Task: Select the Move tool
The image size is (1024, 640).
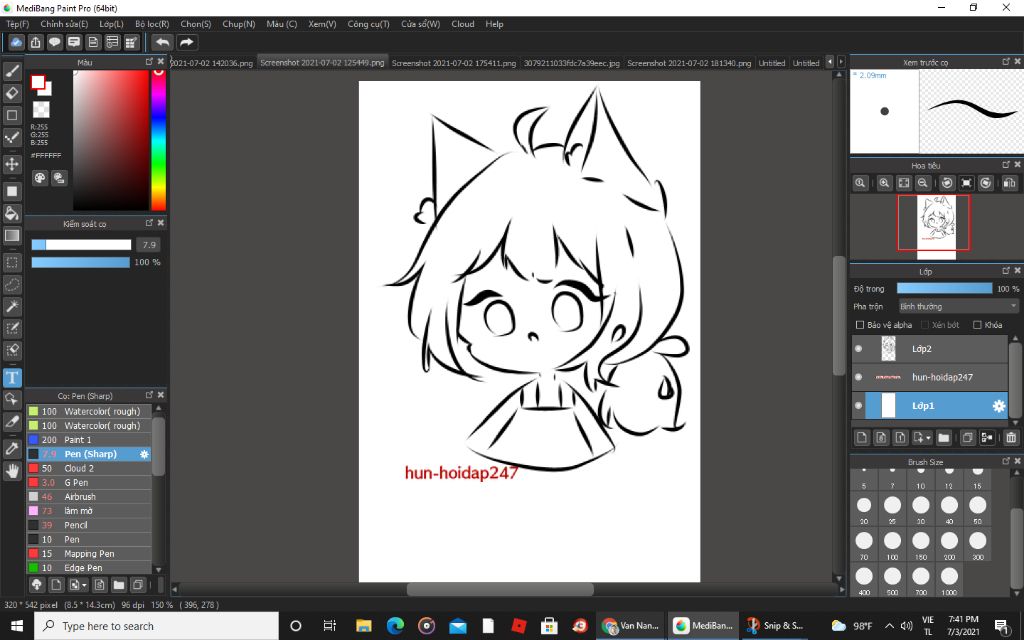Action: point(12,163)
